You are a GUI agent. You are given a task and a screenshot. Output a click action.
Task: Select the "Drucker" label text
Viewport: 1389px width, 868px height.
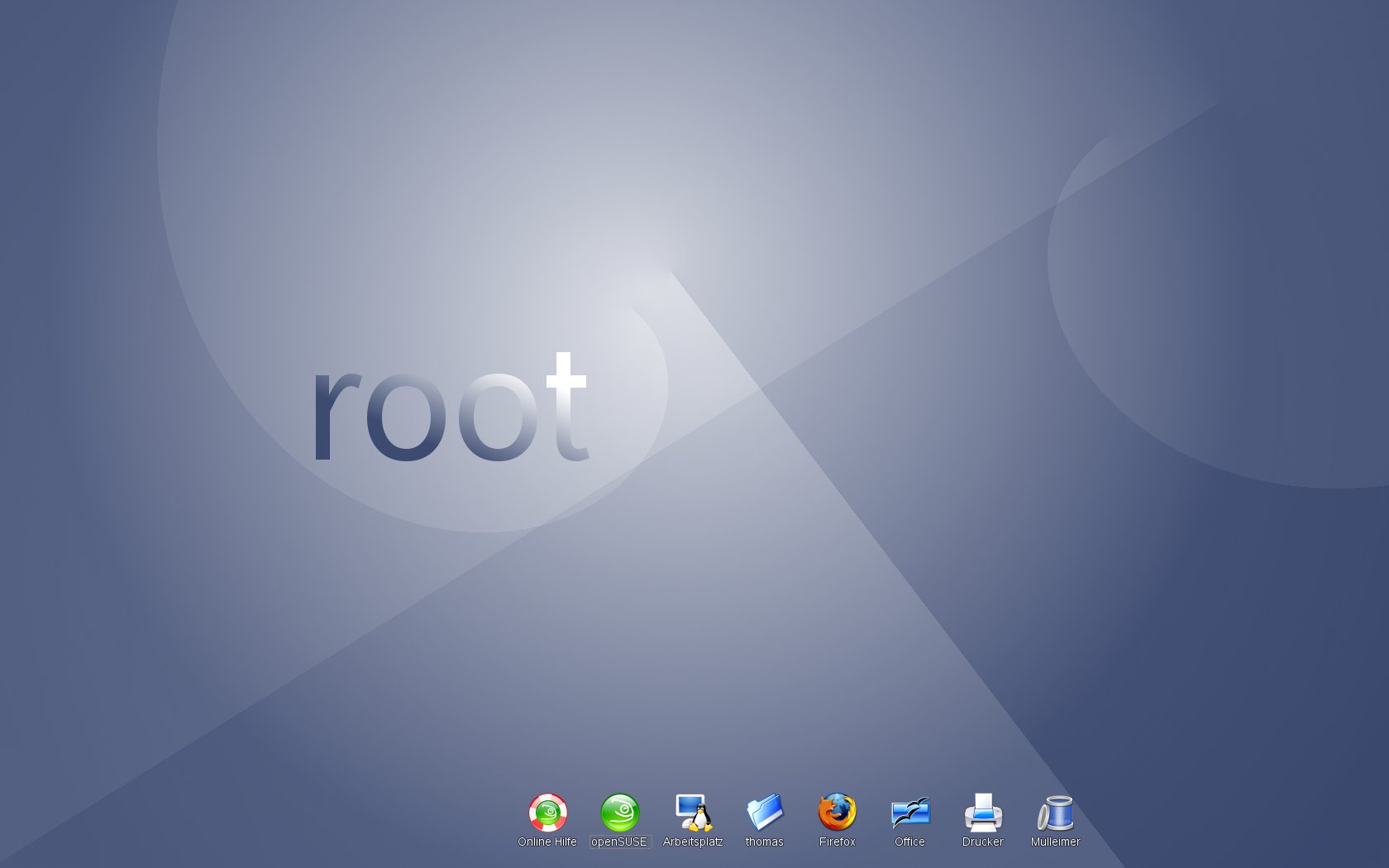click(983, 842)
